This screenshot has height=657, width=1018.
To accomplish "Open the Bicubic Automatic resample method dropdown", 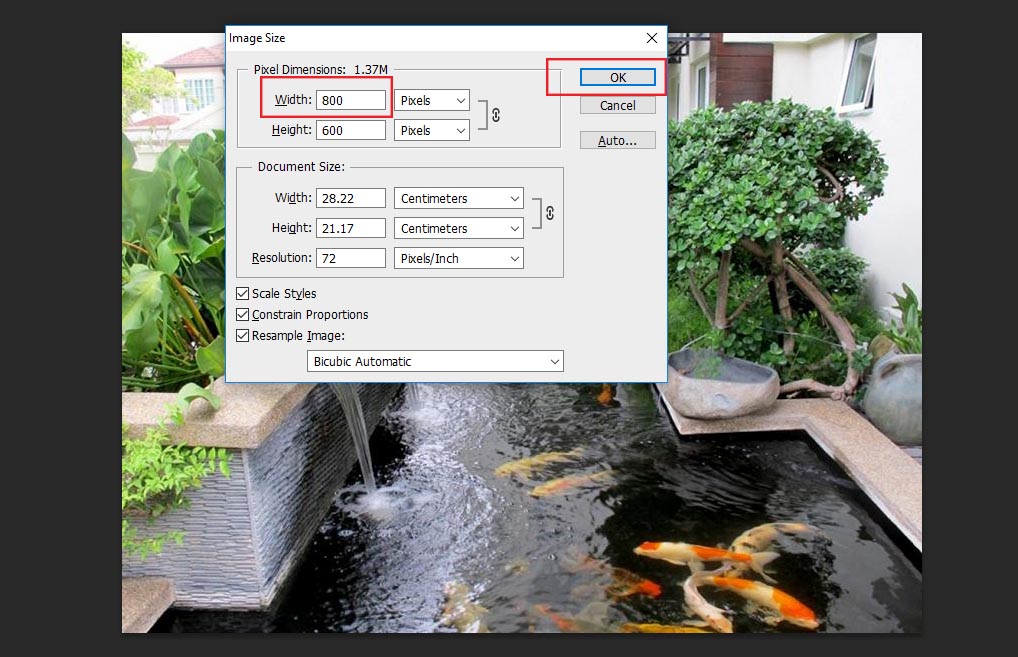I will [434, 361].
